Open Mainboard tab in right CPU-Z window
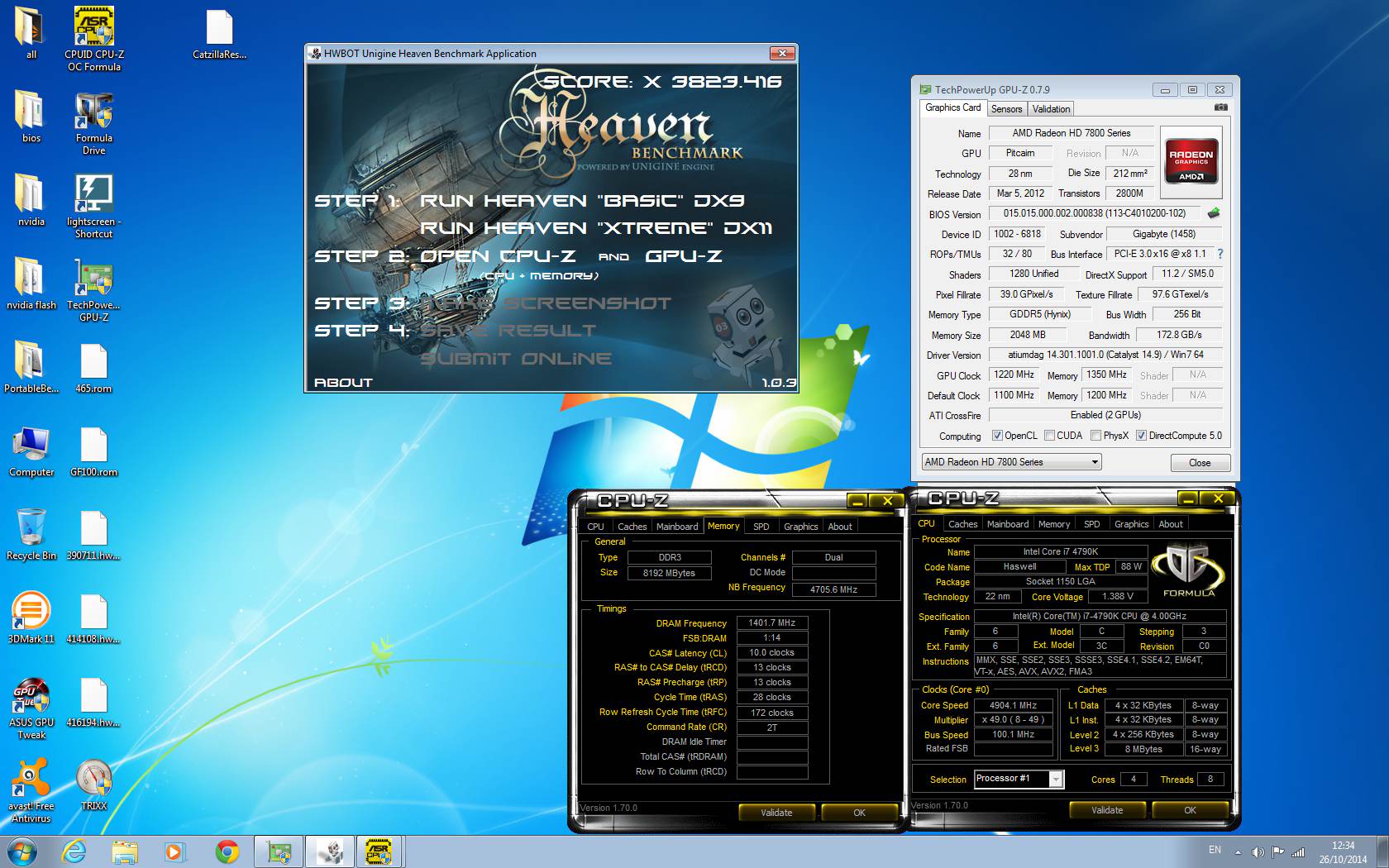The height and width of the screenshot is (868, 1389). click(1008, 524)
